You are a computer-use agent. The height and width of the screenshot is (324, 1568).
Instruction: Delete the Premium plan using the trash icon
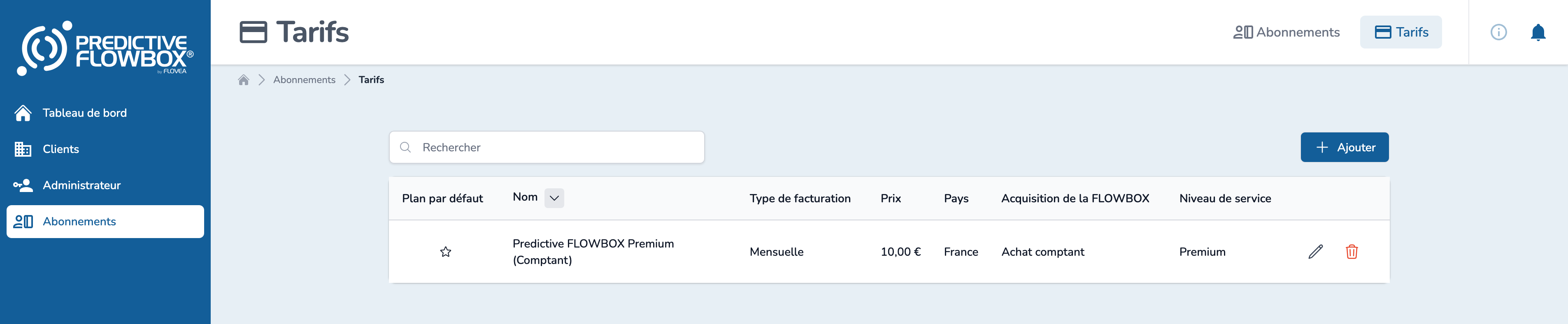(x=1351, y=252)
